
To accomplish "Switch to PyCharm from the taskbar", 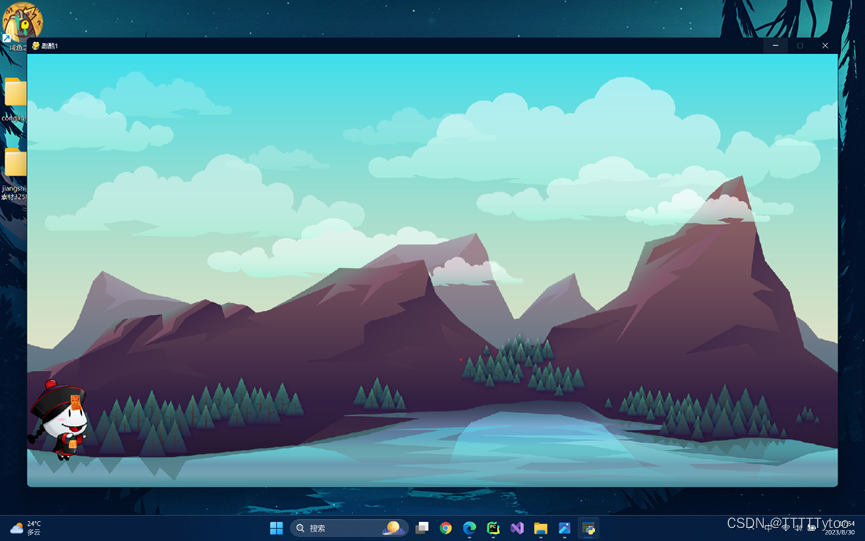I will tap(493, 528).
